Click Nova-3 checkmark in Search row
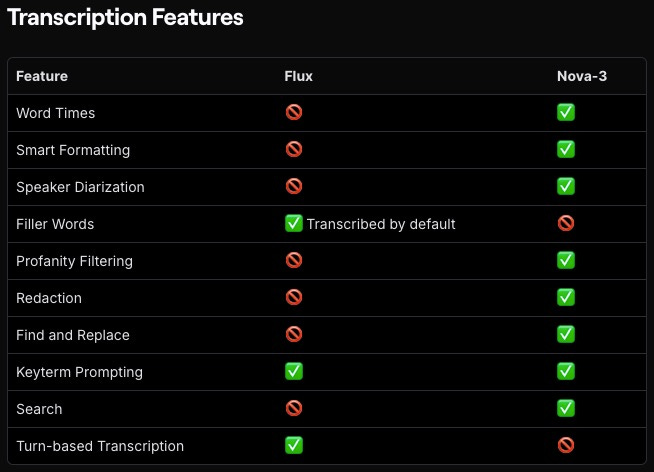 tap(566, 408)
